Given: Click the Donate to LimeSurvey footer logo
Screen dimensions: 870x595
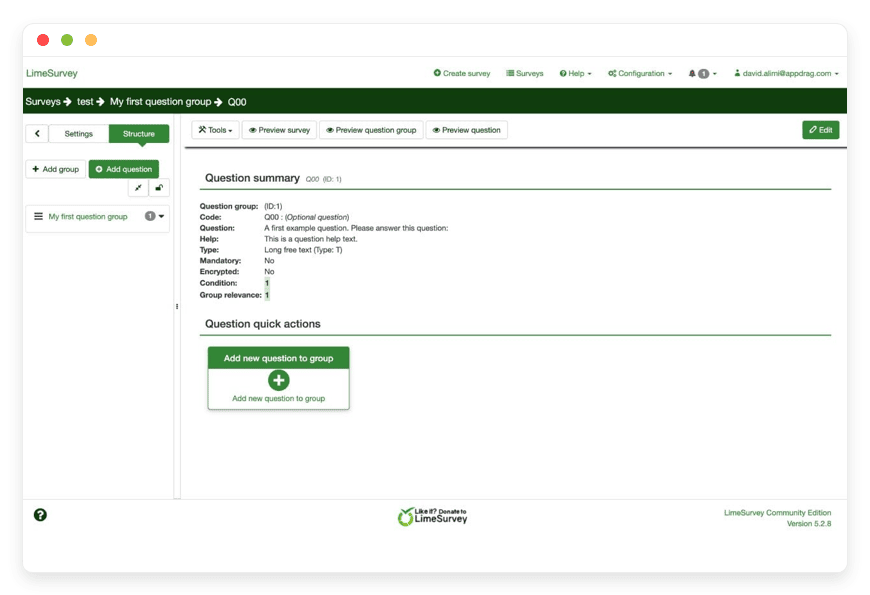Looking at the screenshot, I should click(x=432, y=516).
